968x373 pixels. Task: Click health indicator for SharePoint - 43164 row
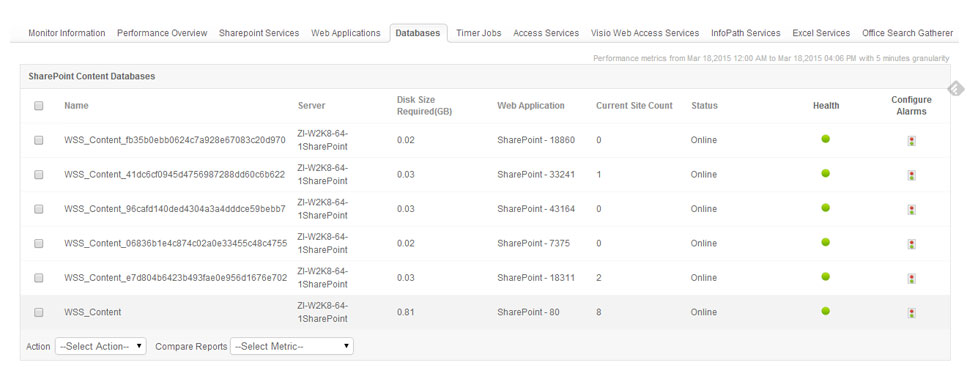click(x=825, y=207)
